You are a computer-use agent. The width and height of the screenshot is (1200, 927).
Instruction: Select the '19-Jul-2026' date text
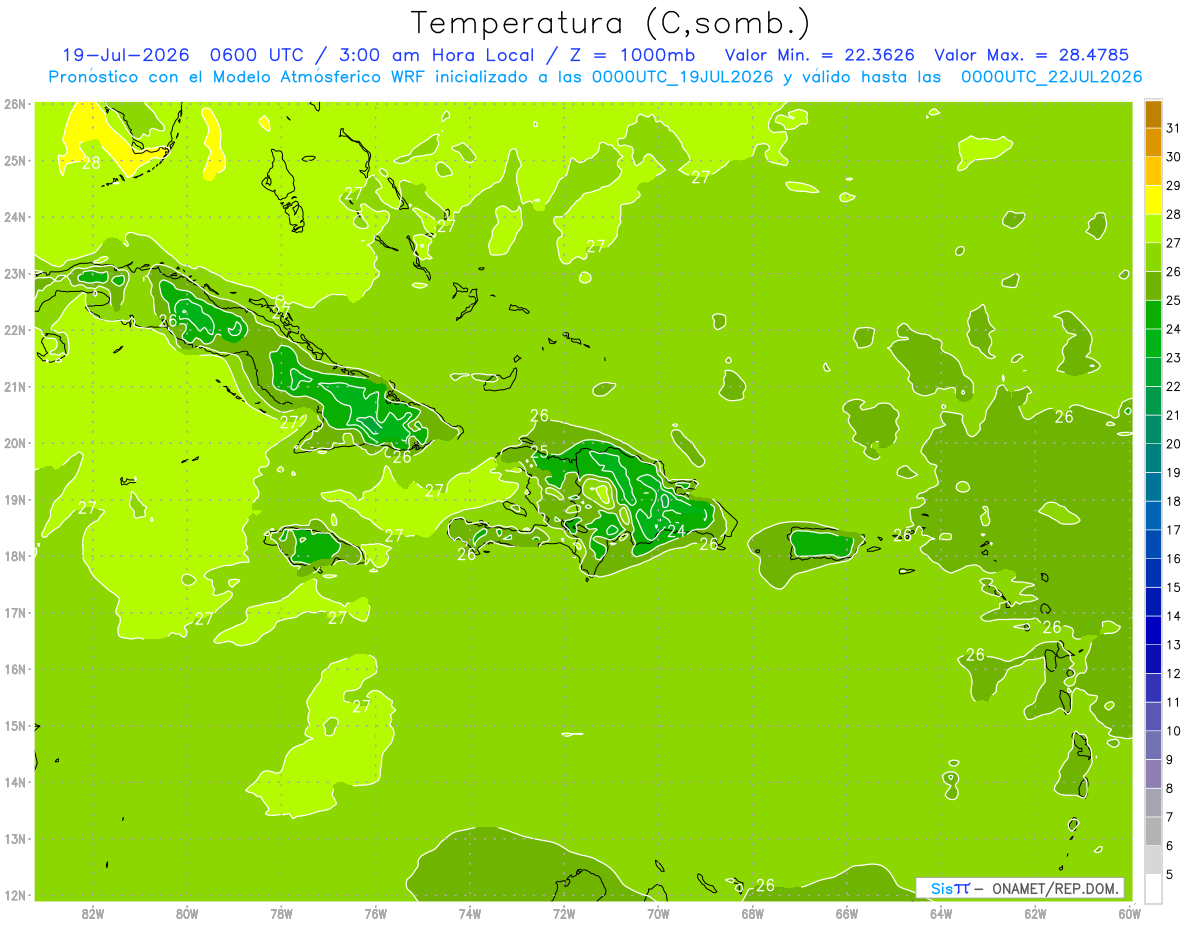[125, 55]
